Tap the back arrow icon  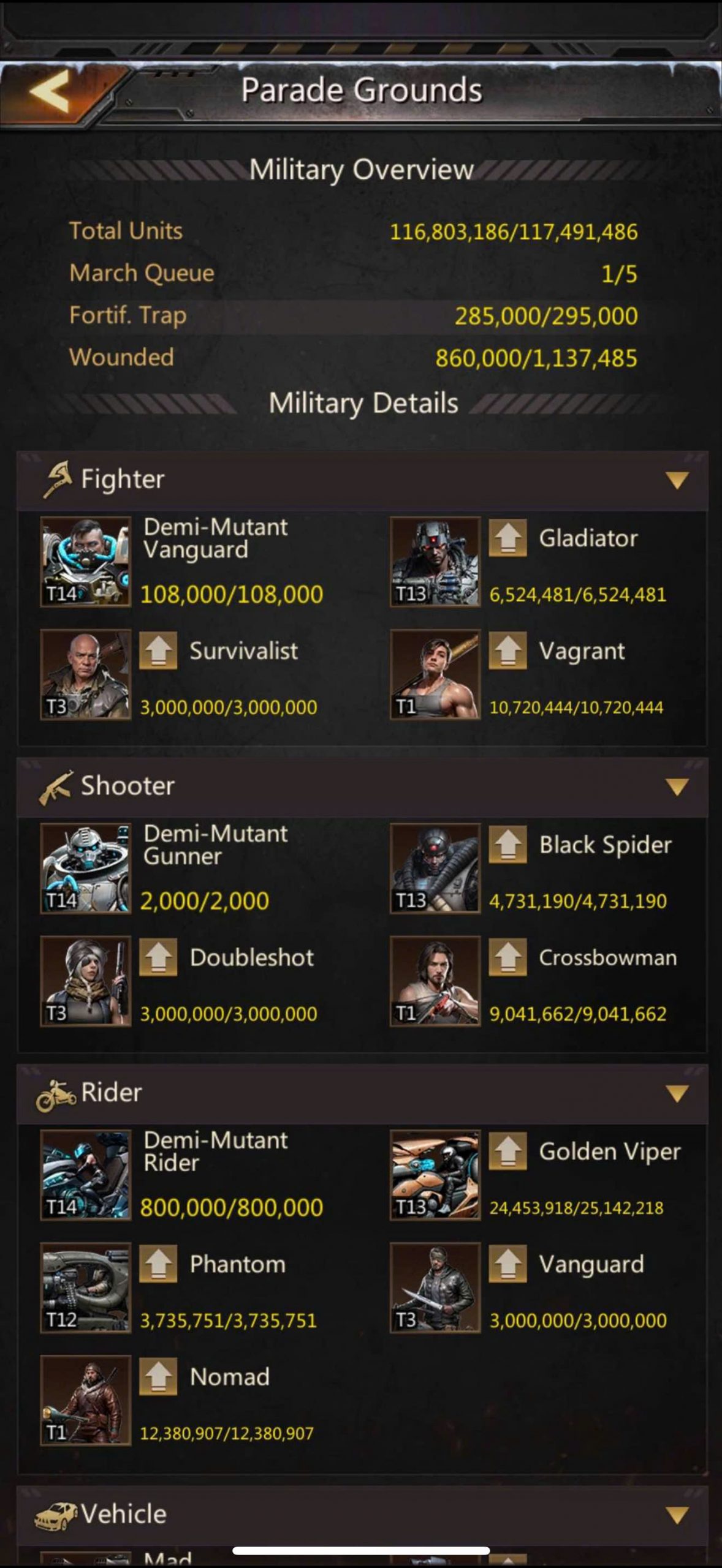[x=49, y=91]
